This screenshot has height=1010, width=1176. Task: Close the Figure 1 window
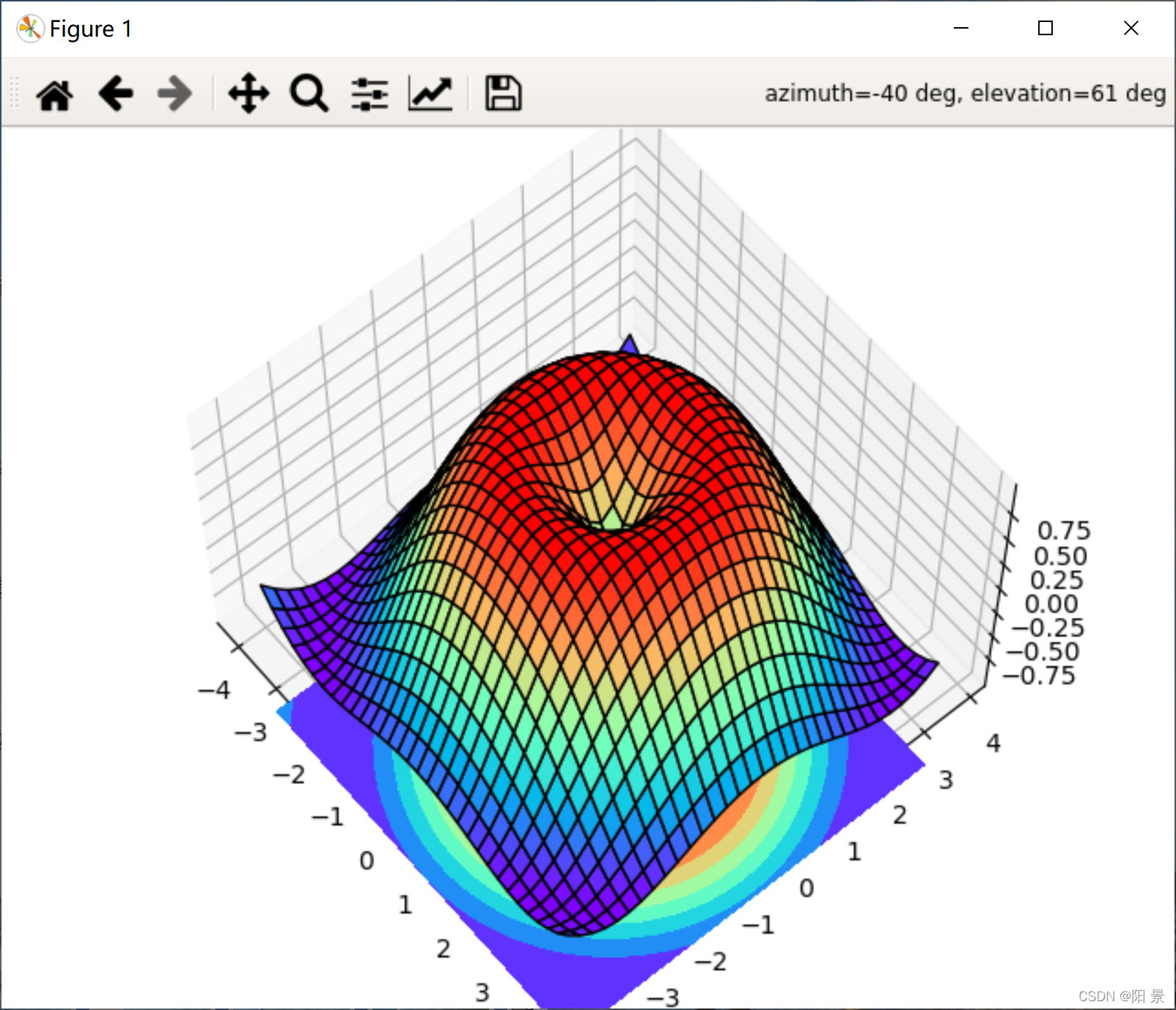pos(1131,29)
